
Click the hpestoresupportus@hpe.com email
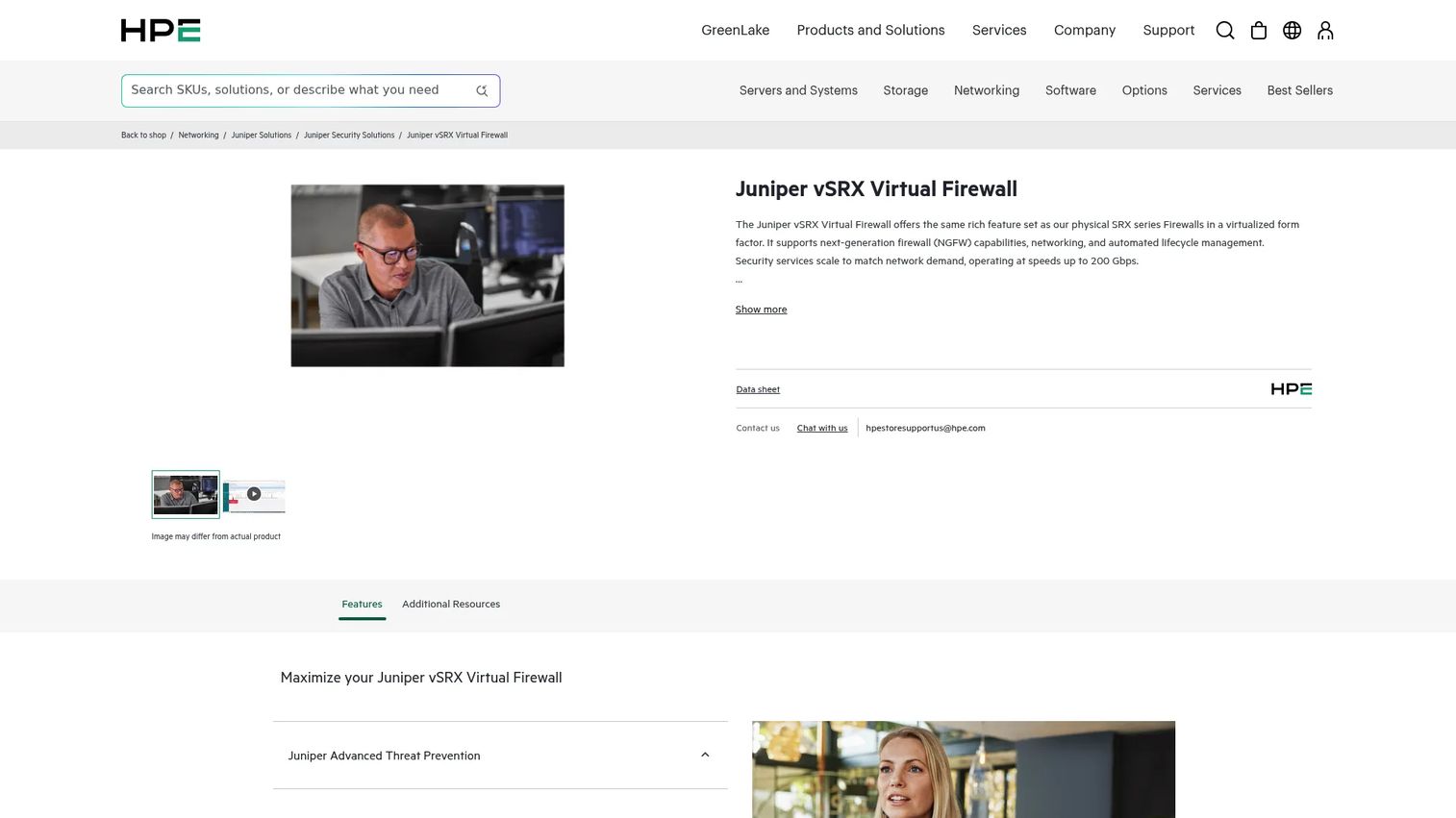pos(925,429)
